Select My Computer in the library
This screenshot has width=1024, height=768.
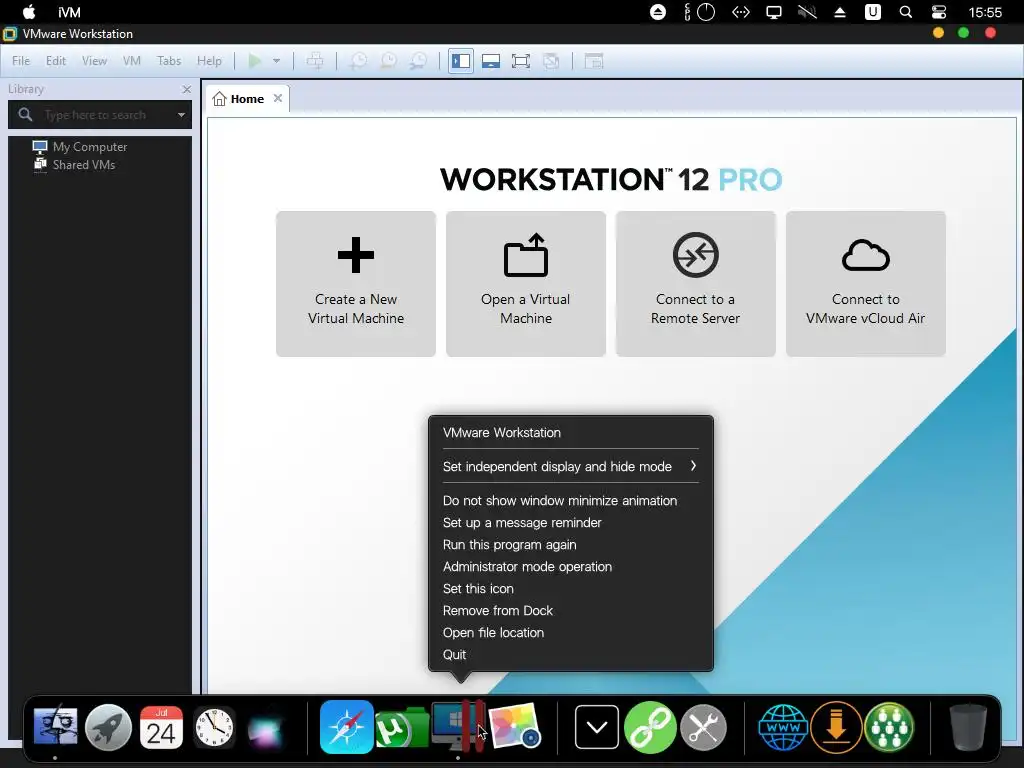(80, 146)
